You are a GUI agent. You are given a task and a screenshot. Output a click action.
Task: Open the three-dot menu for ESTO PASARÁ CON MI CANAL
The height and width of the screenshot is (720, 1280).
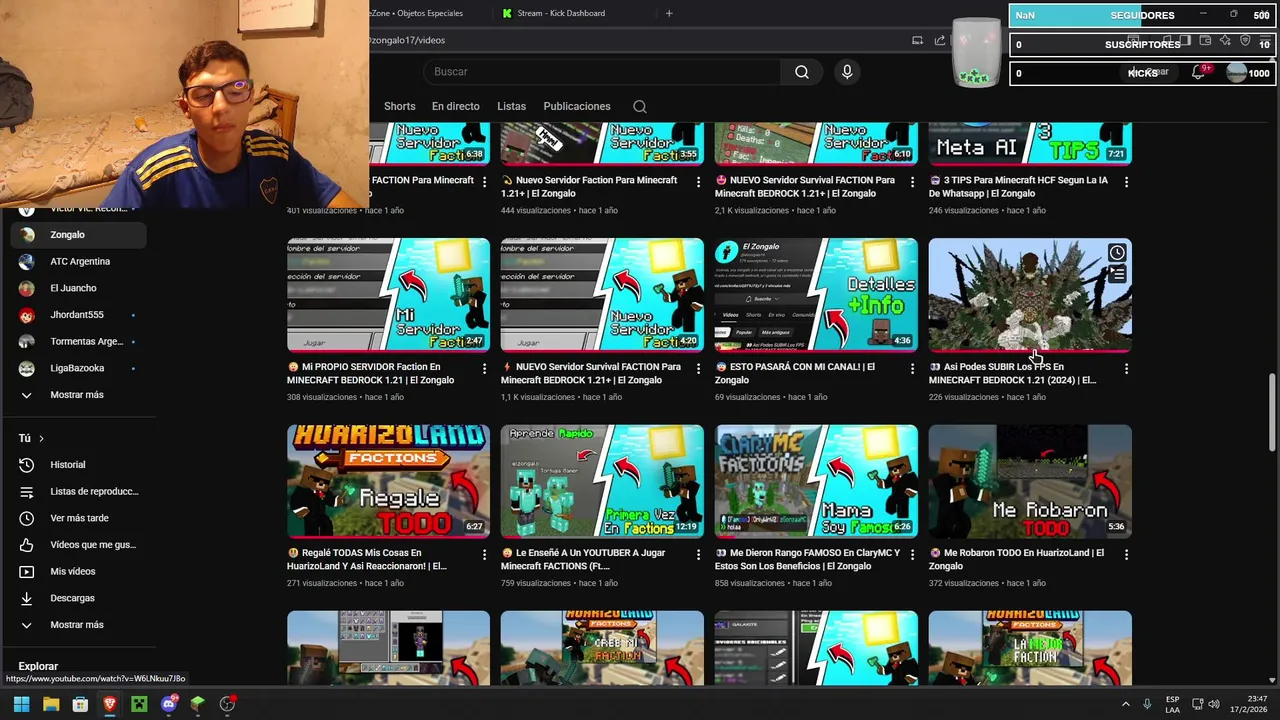point(912,368)
